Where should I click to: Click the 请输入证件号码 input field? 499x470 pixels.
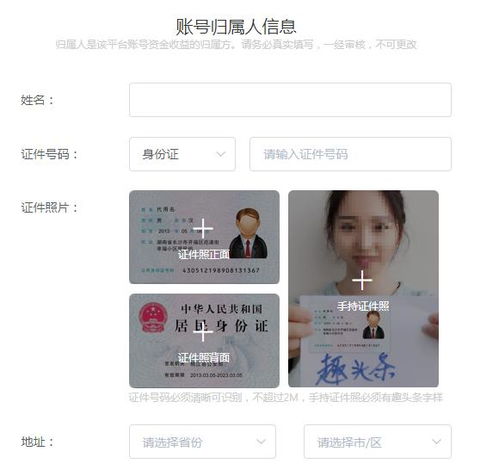tap(350, 154)
